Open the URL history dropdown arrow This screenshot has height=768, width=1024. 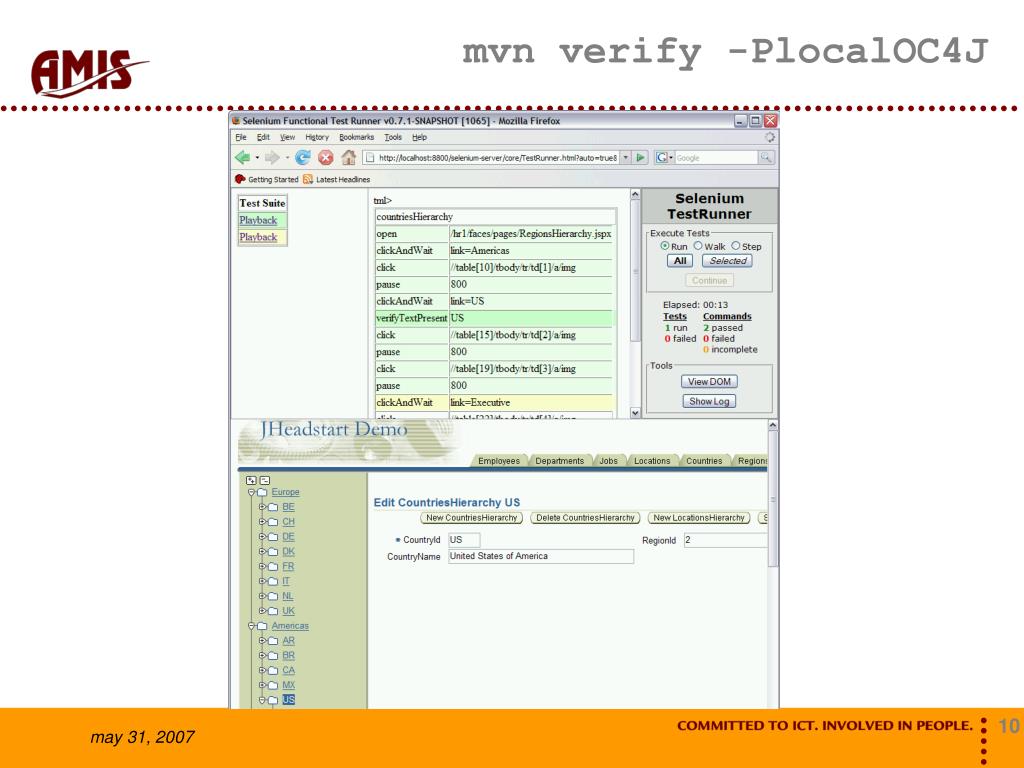click(x=626, y=157)
